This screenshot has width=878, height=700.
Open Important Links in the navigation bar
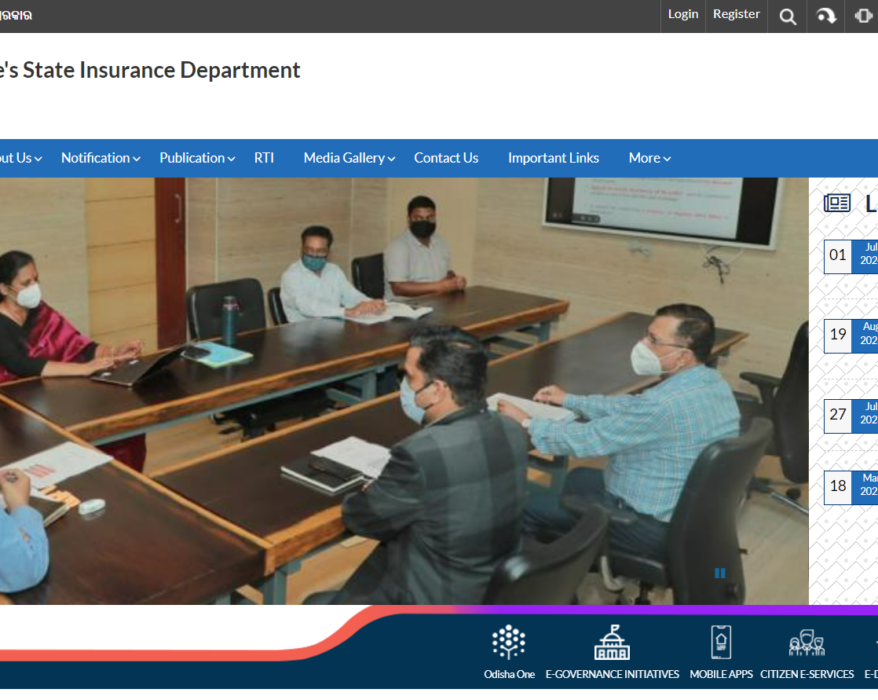pos(553,158)
